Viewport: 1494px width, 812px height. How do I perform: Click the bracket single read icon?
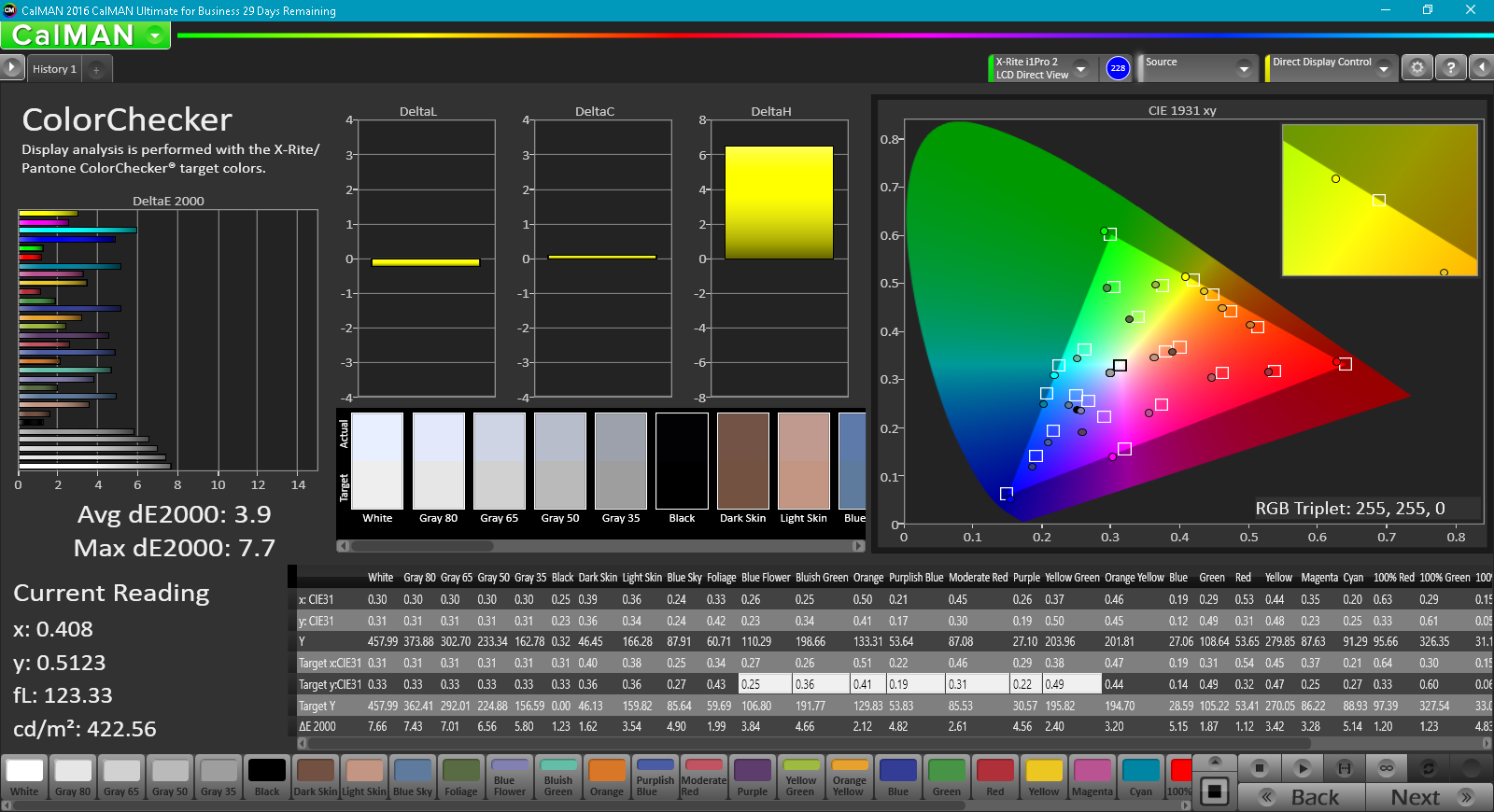1345,768
